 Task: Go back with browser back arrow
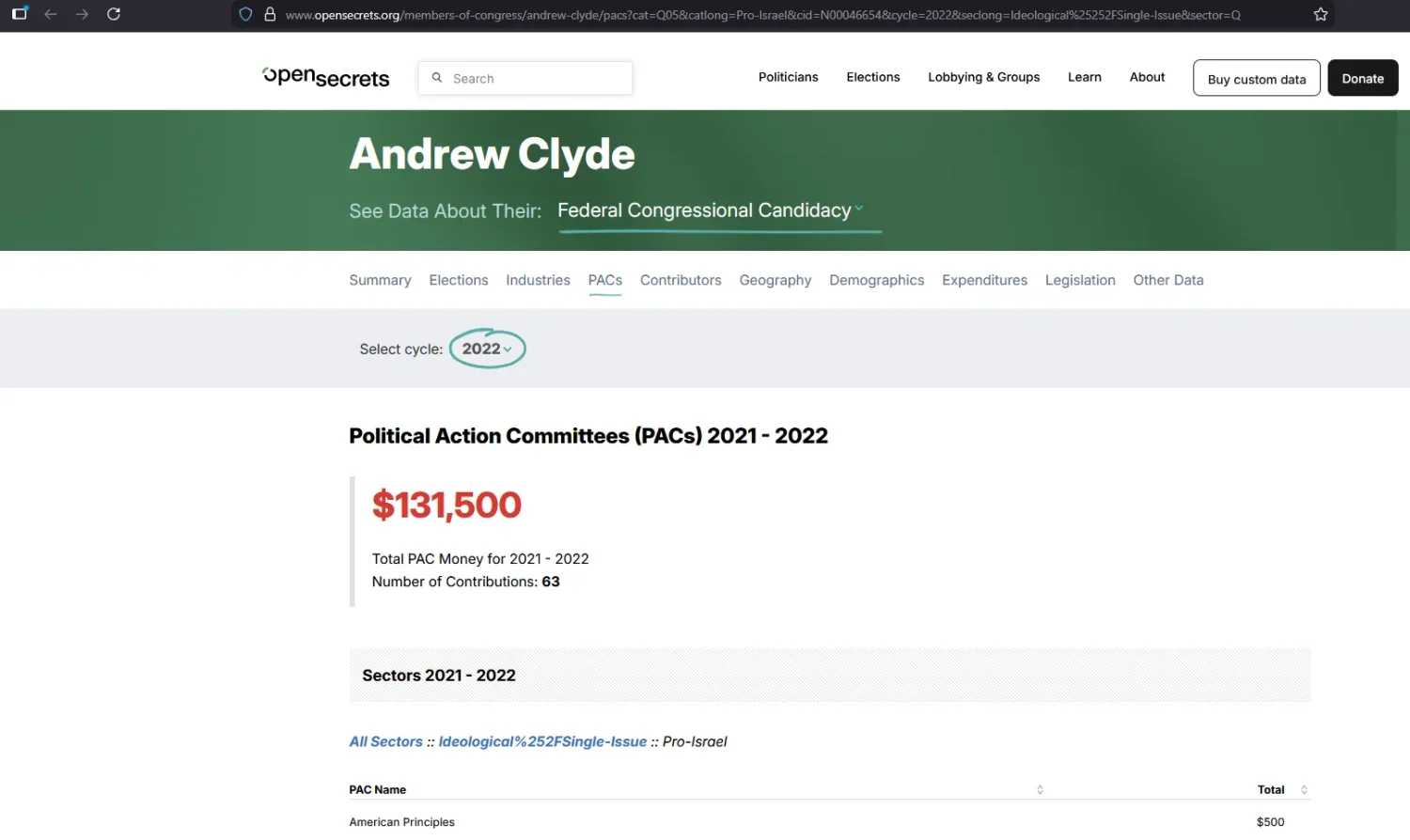click(51, 14)
